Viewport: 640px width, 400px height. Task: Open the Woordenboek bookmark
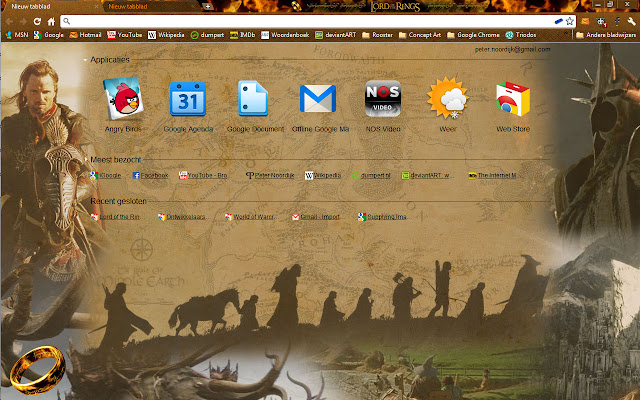[285, 35]
